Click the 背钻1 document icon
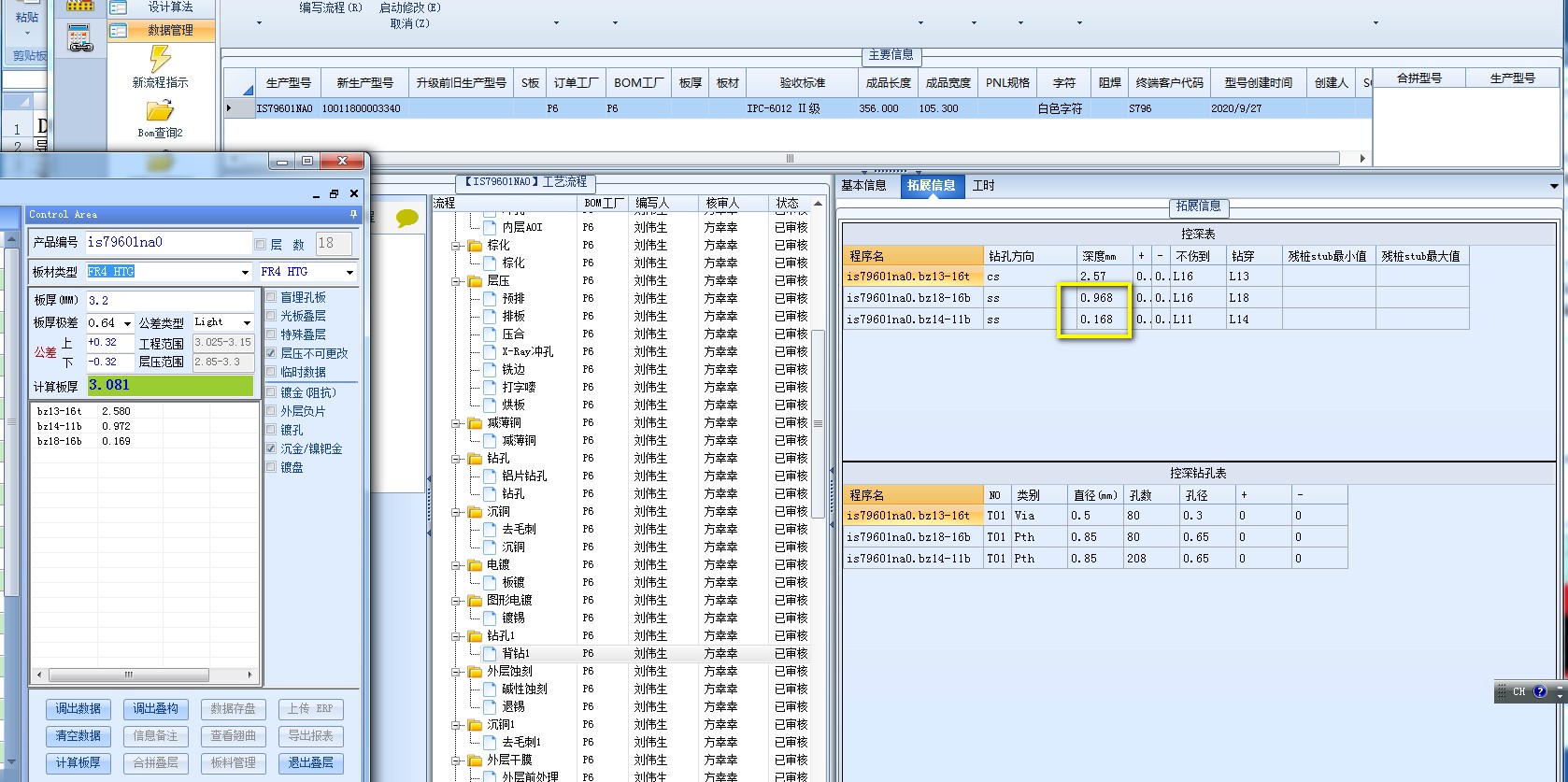This screenshot has width=1568, height=782. click(491, 653)
